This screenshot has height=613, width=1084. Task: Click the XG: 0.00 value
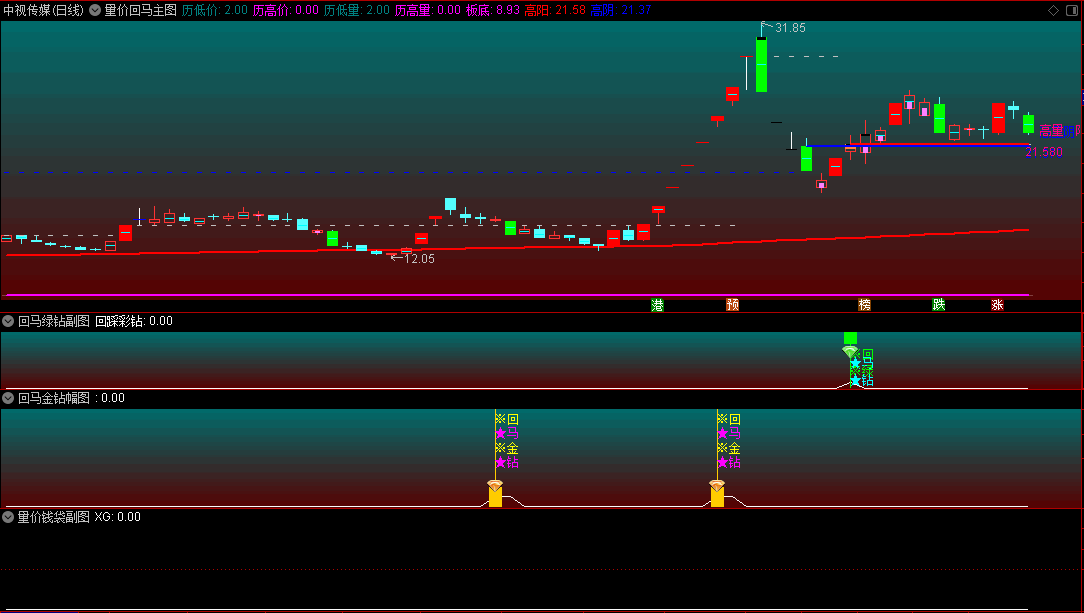point(118,517)
